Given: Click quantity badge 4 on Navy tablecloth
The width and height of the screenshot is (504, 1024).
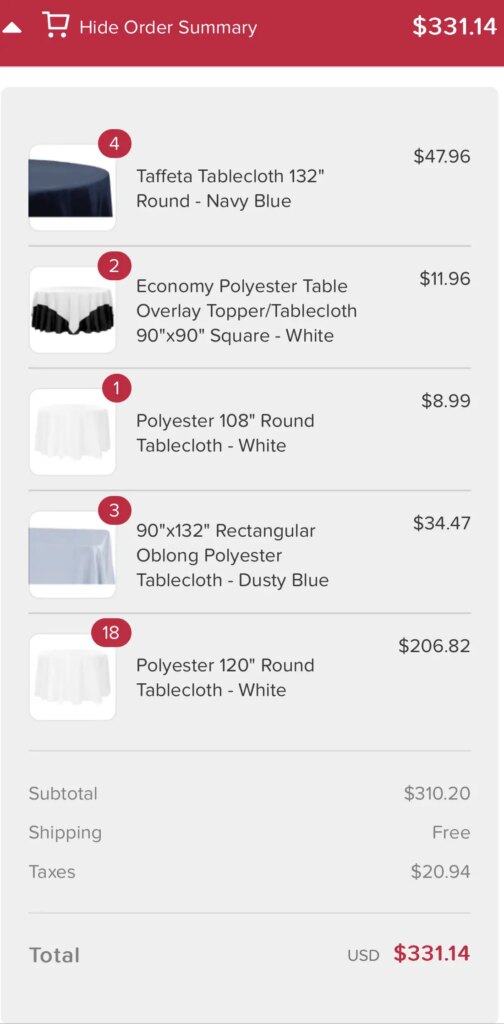Looking at the screenshot, I should pos(115,144).
